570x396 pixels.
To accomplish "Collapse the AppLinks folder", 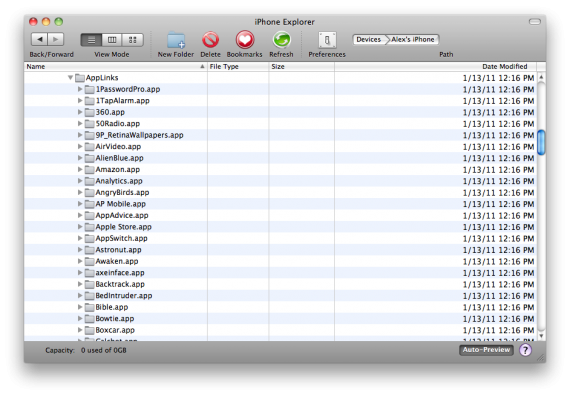I will [70, 77].
